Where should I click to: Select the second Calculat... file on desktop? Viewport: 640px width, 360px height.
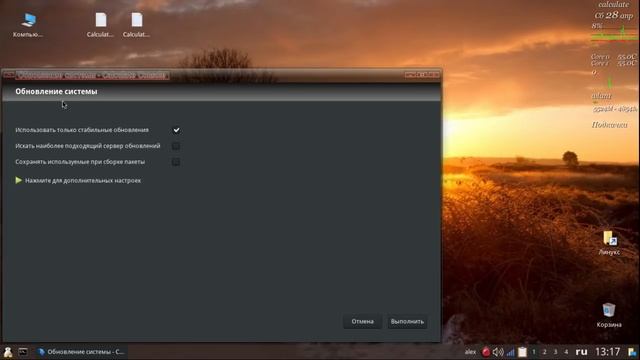[136, 25]
